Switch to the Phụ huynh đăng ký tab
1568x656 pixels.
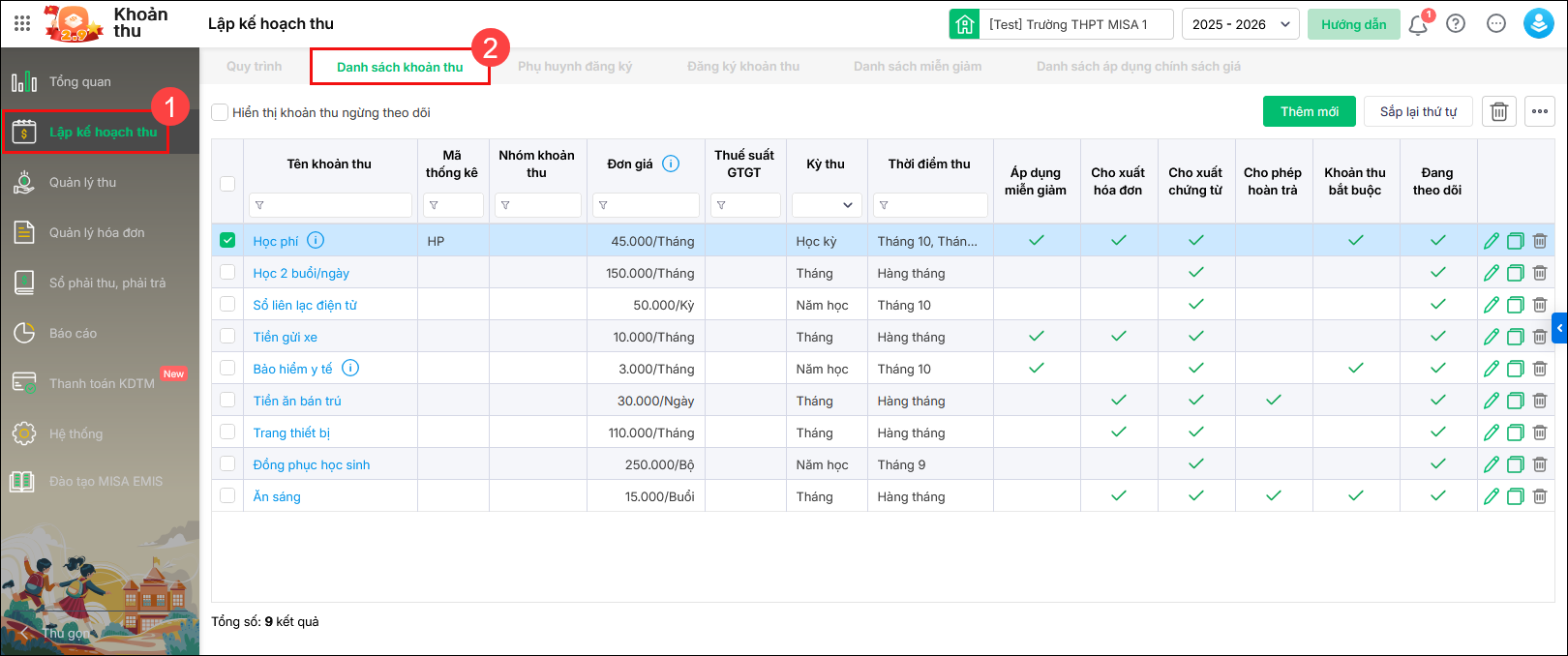coord(575,67)
